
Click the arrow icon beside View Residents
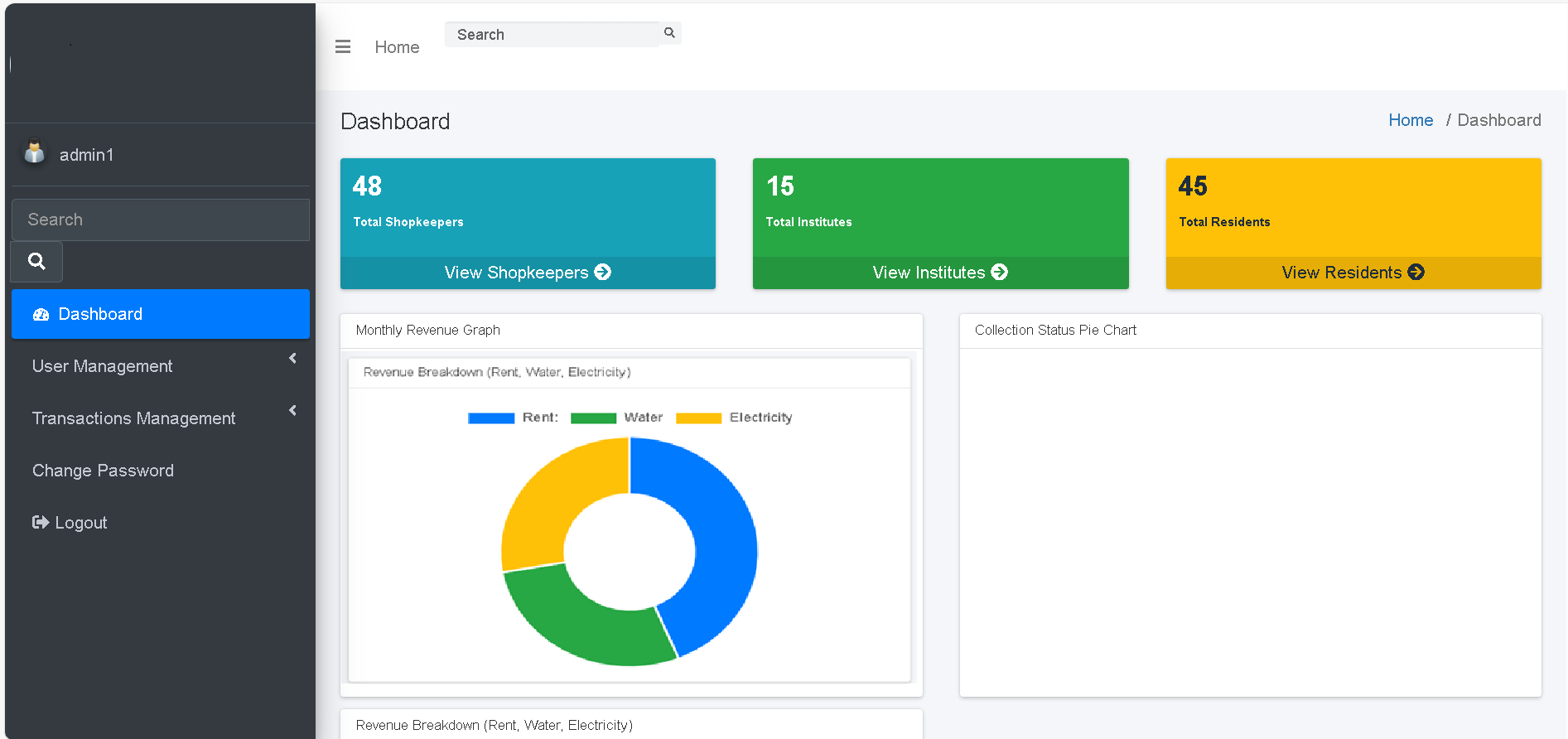click(1416, 272)
